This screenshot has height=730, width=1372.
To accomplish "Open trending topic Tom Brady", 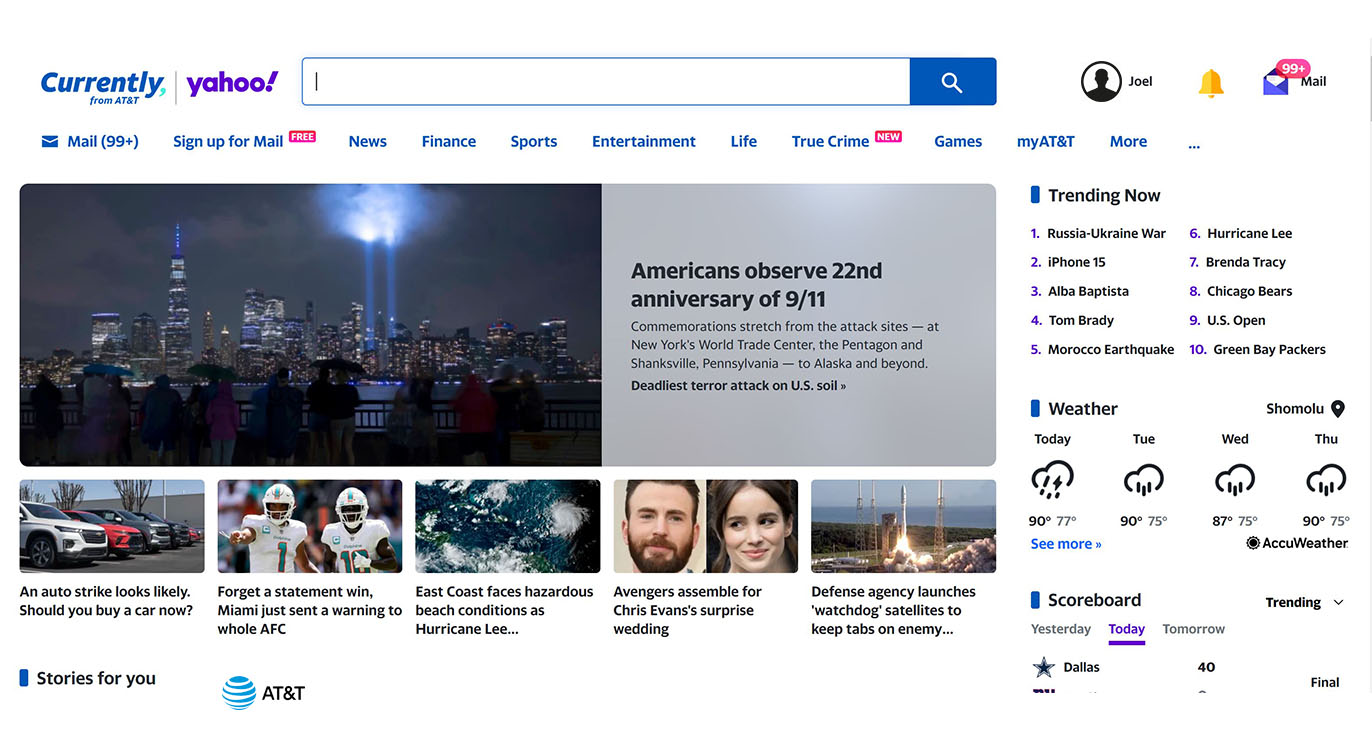I will pyautogui.click(x=1080, y=320).
